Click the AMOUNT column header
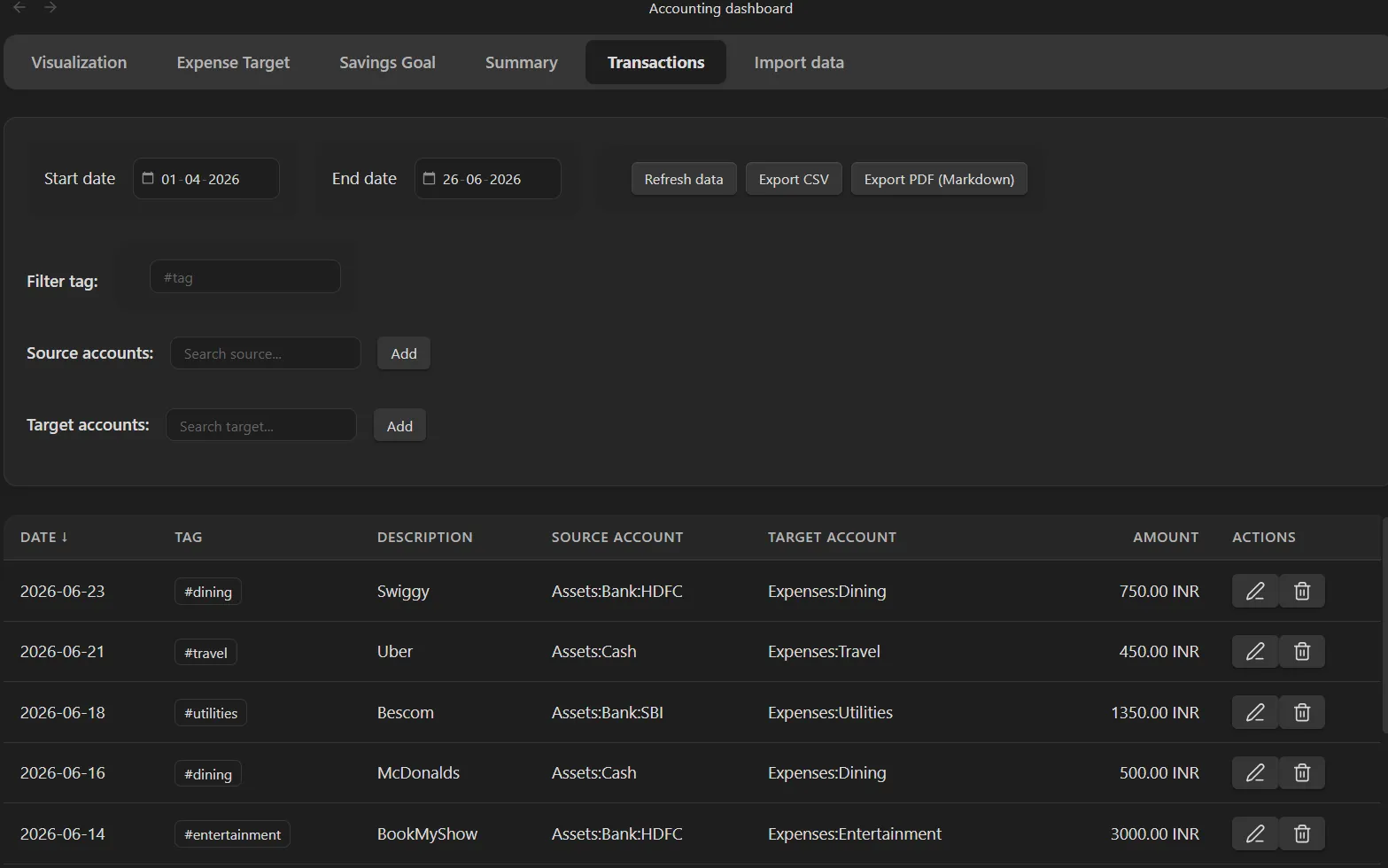Viewport: 1388px width, 868px height. click(x=1166, y=537)
